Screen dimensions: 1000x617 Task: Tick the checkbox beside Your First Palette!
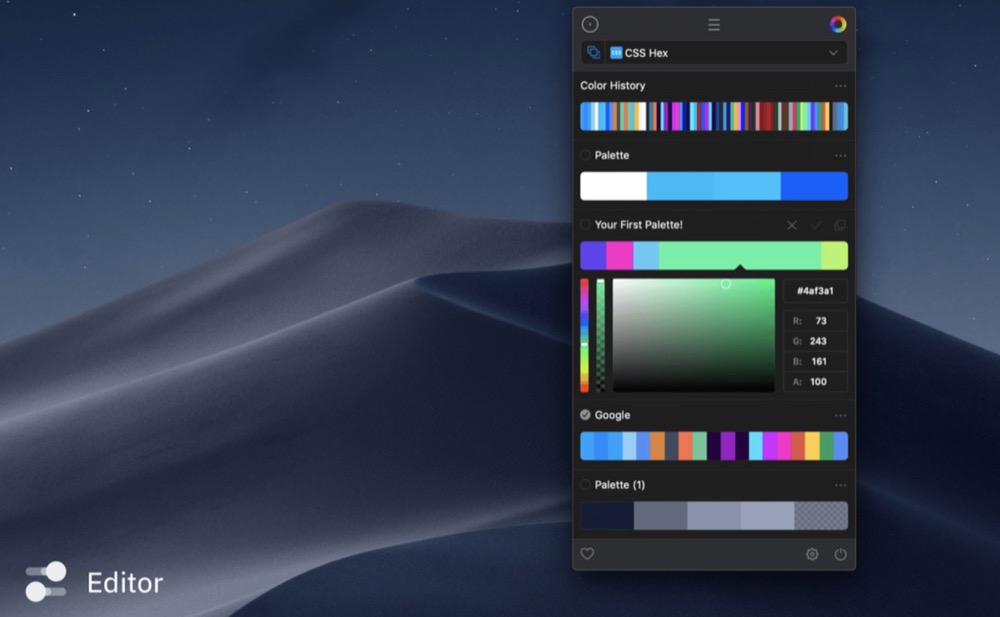pyautogui.click(x=586, y=225)
